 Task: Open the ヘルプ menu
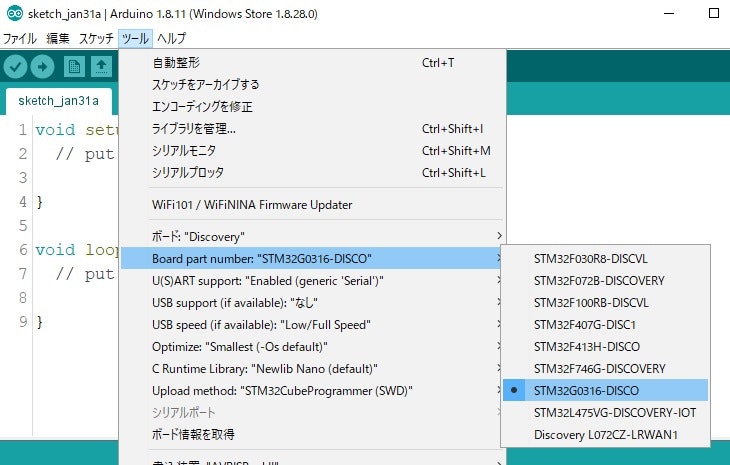[x=171, y=38]
